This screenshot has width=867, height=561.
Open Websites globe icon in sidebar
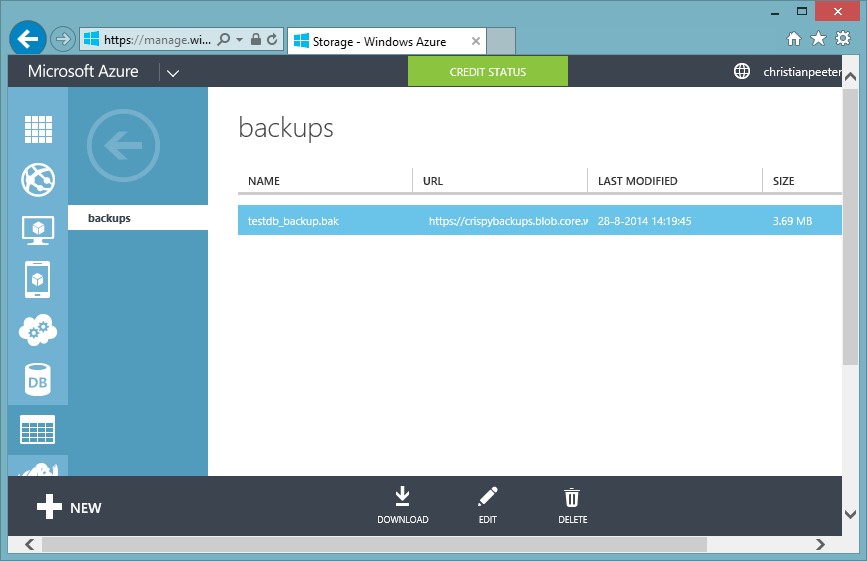pos(38,180)
